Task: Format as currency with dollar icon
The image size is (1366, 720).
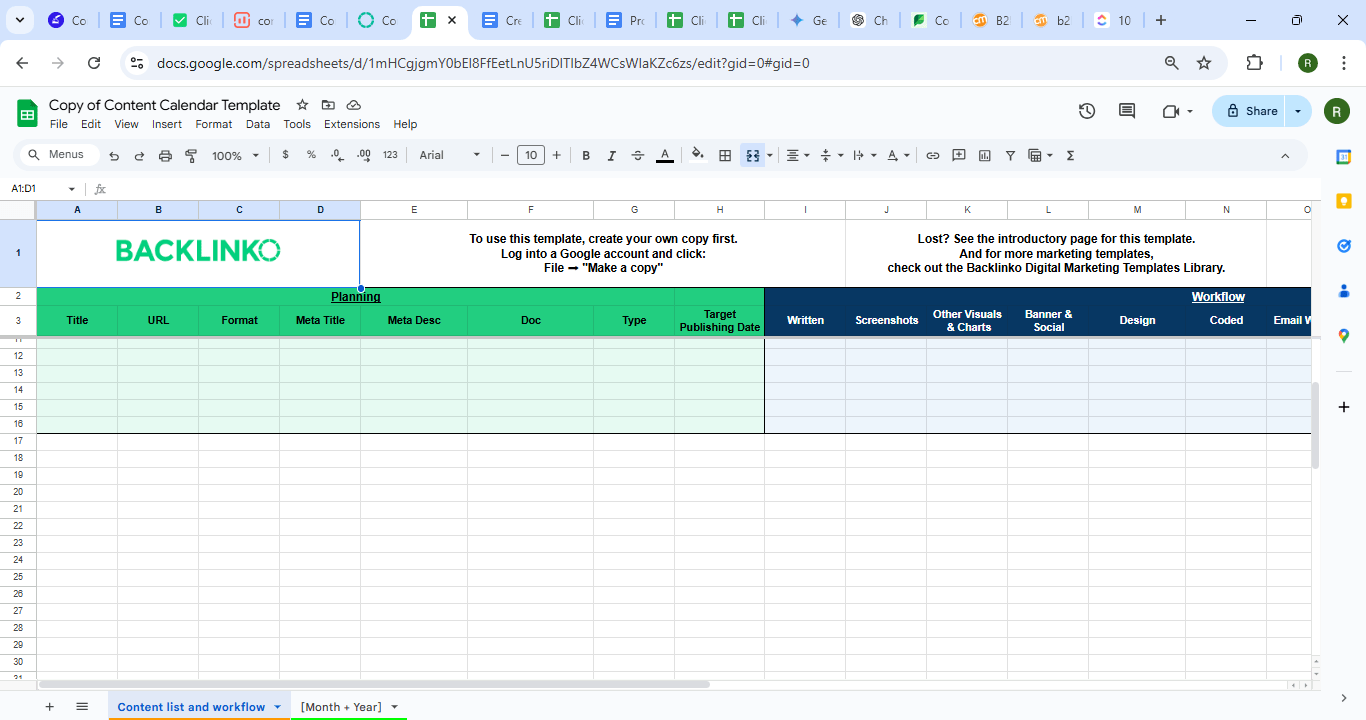Action: point(286,155)
